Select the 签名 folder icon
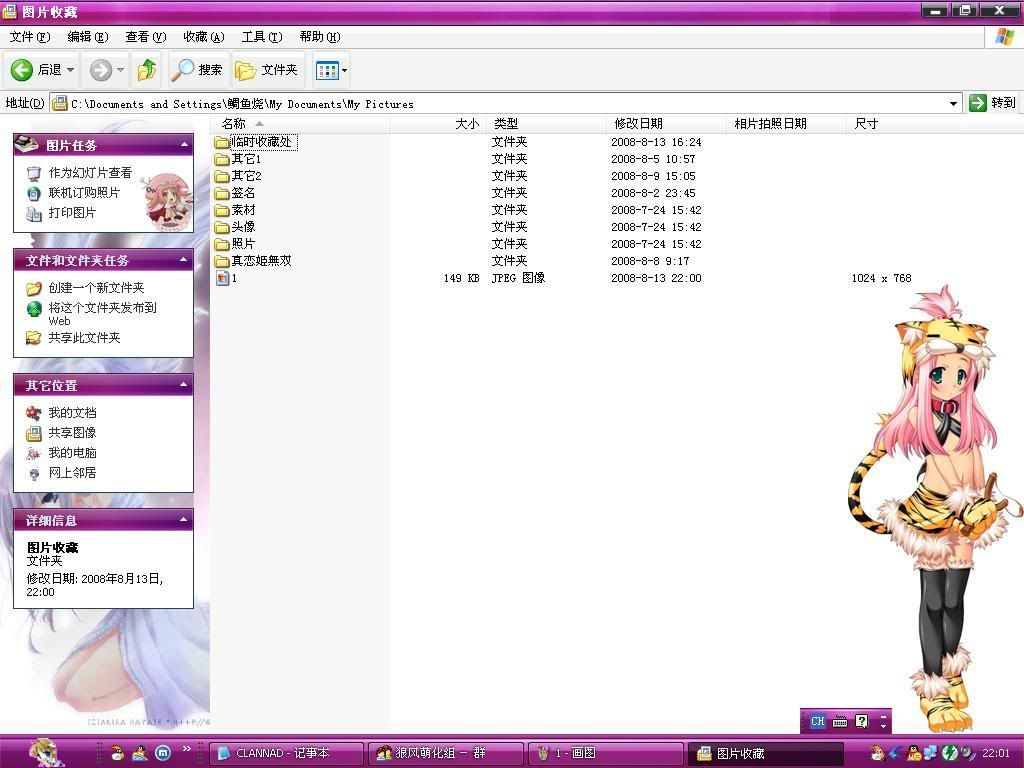Viewport: 1024px width, 768px height. point(222,193)
